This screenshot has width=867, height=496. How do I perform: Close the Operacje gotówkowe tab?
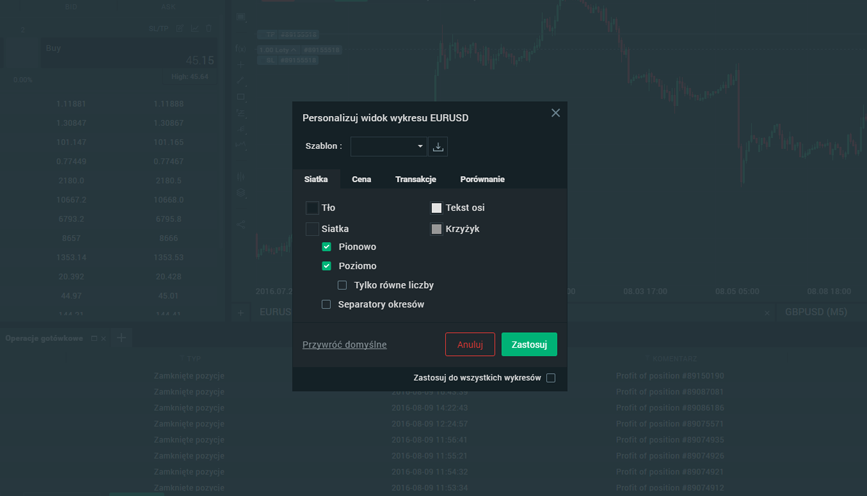[103, 338]
